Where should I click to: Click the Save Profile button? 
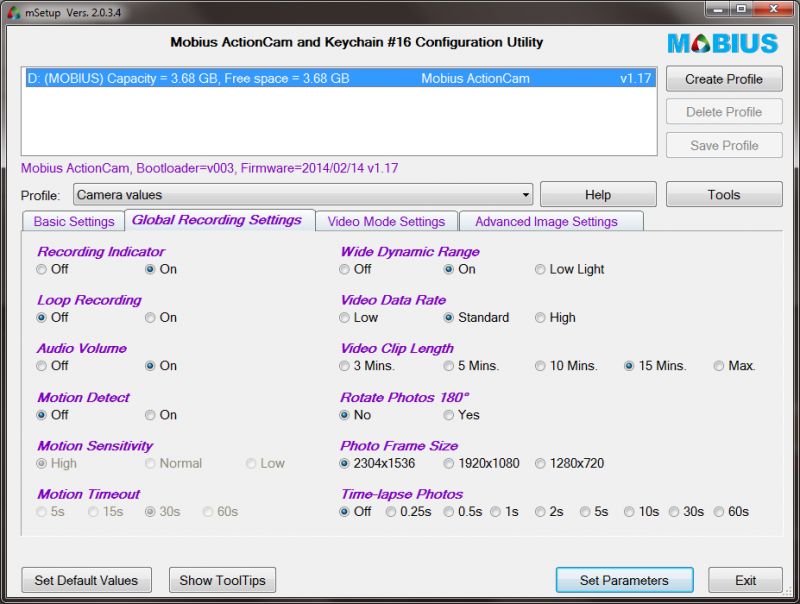[724, 145]
